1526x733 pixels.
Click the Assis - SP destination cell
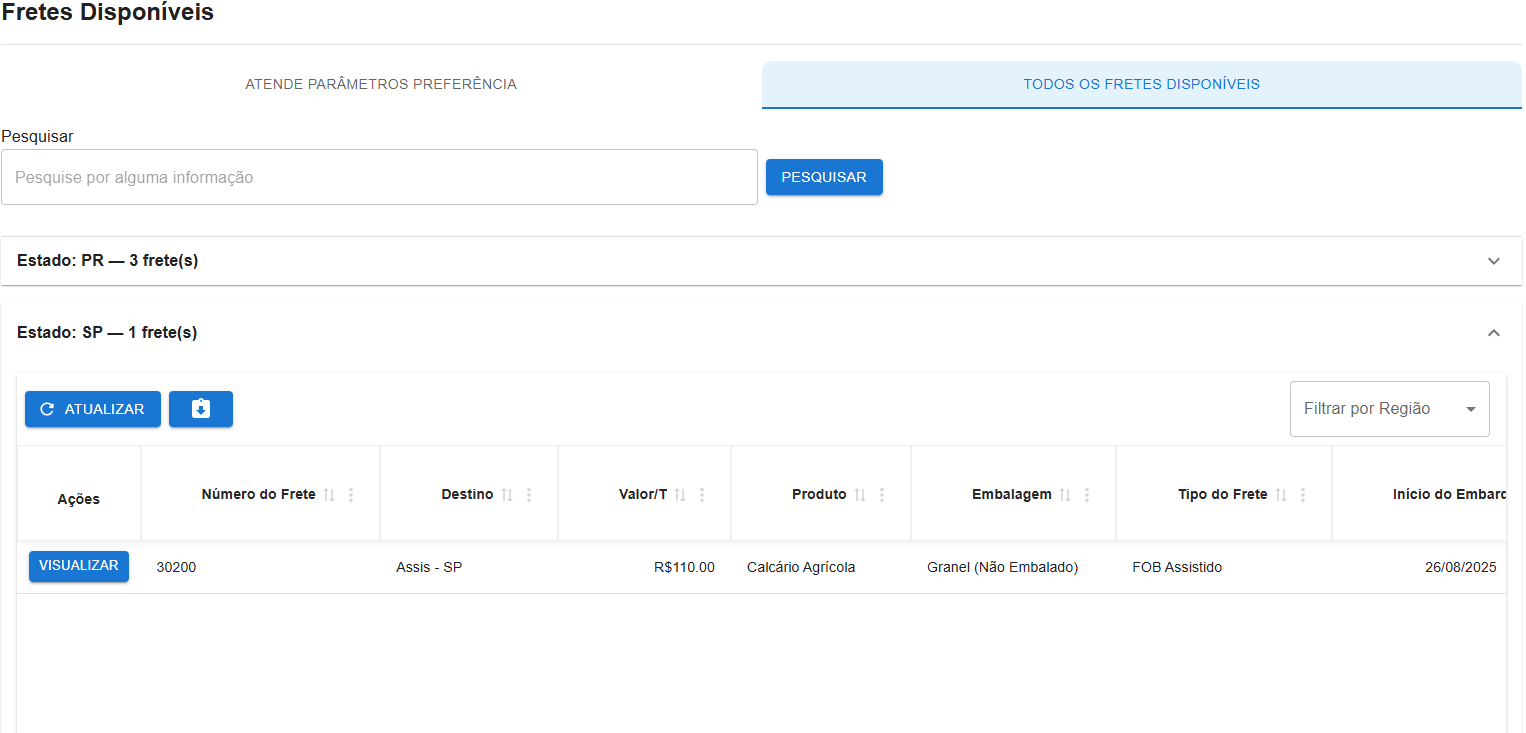[x=429, y=568]
